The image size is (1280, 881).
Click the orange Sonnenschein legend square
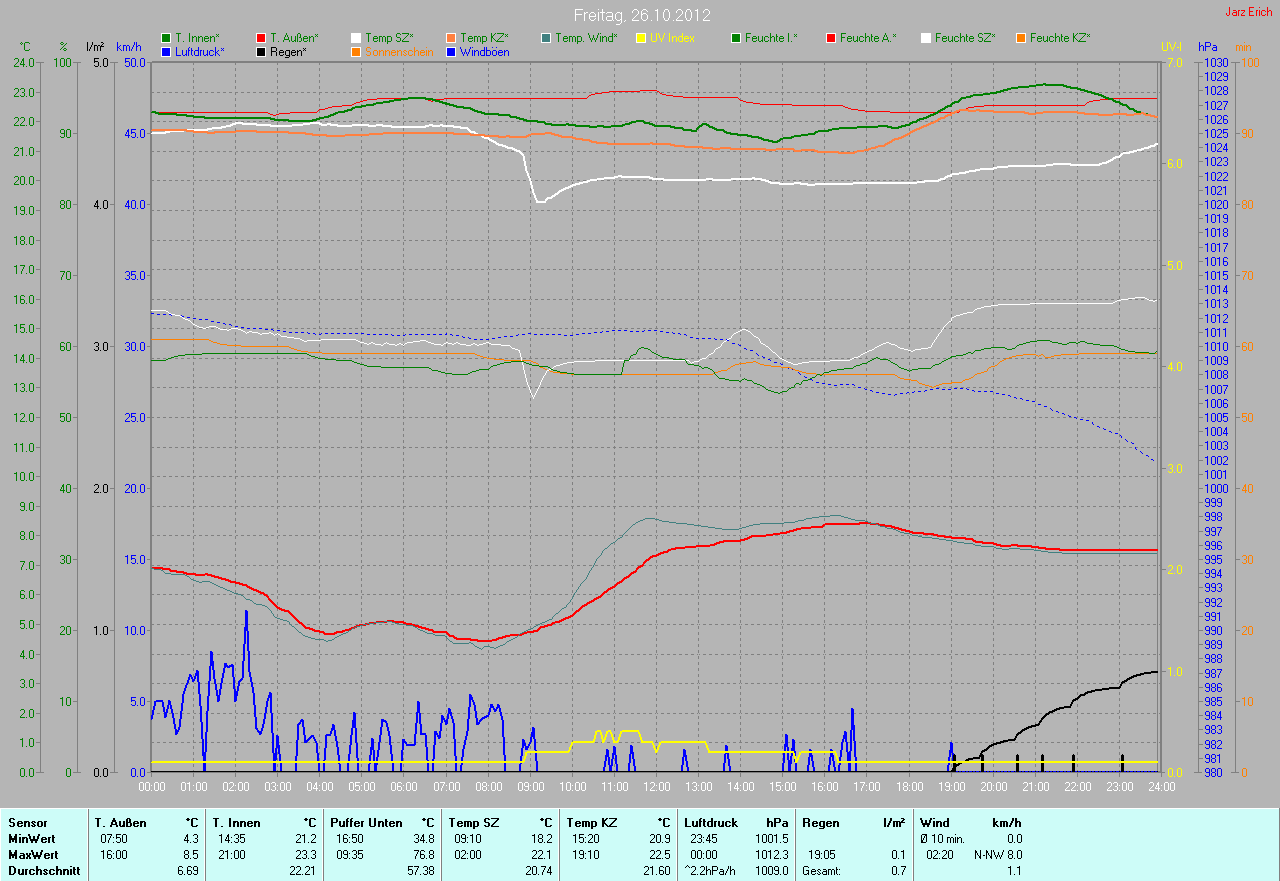(x=356, y=51)
